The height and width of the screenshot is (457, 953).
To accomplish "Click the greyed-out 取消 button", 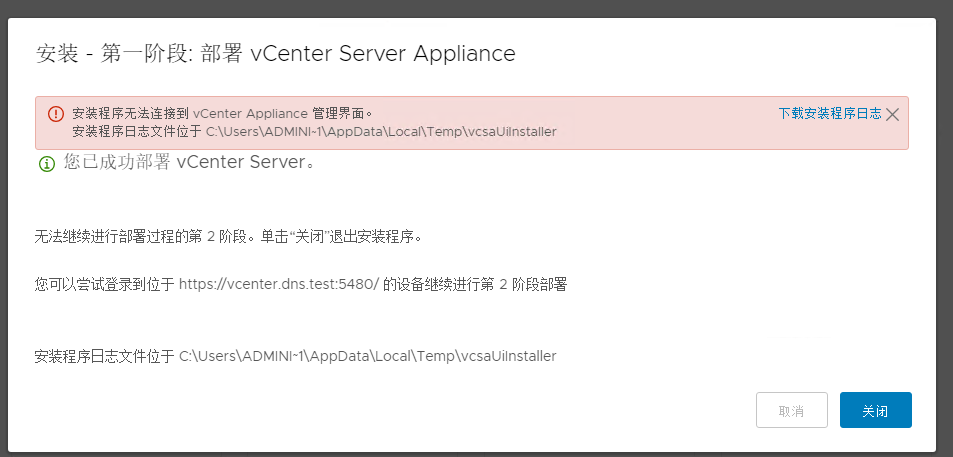I will click(791, 410).
